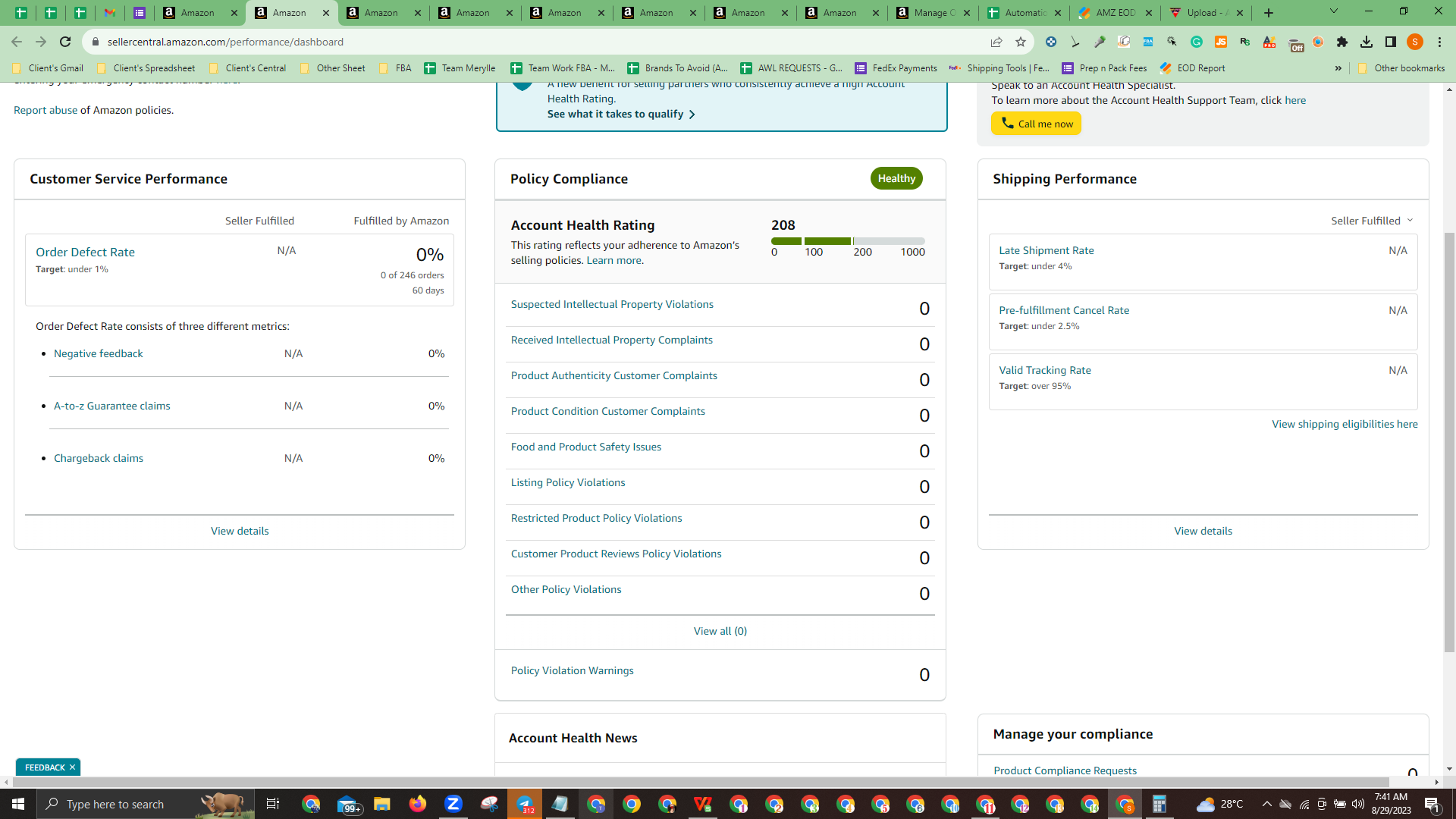The height and width of the screenshot is (819, 1456).
Task: Open the Report abuse link
Action: pos(45,110)
